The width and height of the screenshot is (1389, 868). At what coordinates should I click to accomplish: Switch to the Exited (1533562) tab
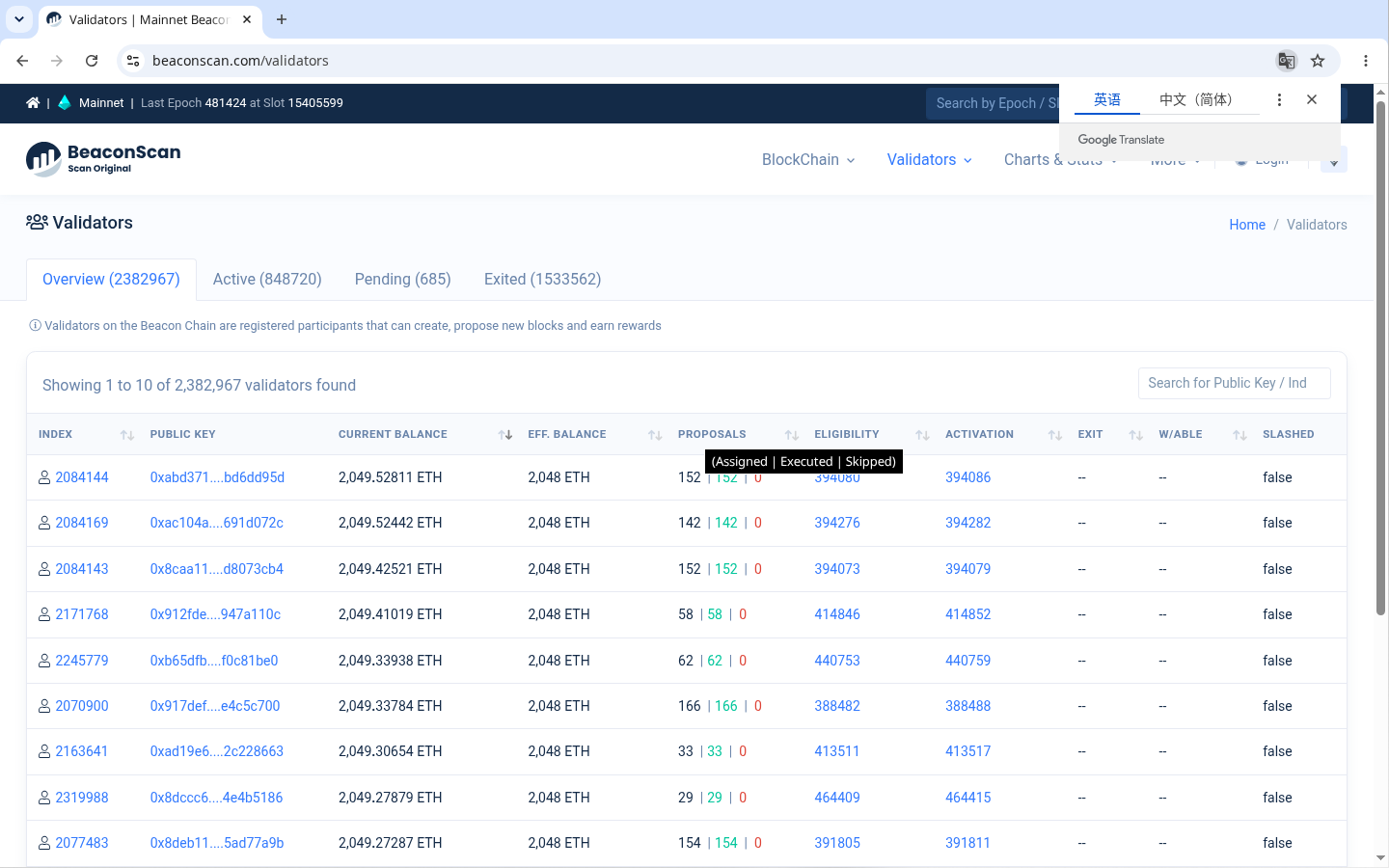pyautogui.click(x=542, y=280)
